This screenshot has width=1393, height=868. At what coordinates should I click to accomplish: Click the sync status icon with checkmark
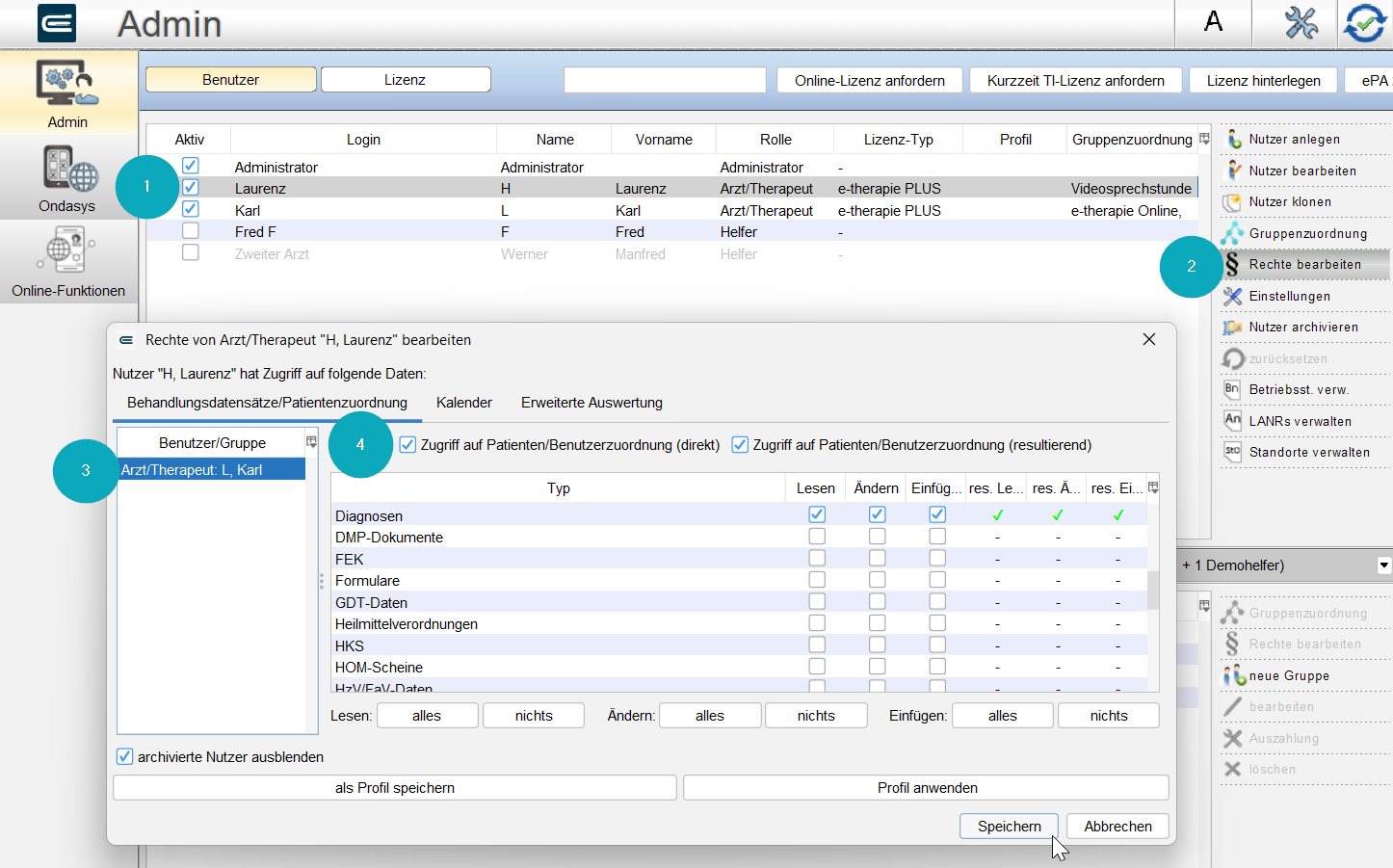click(1365, 23)
